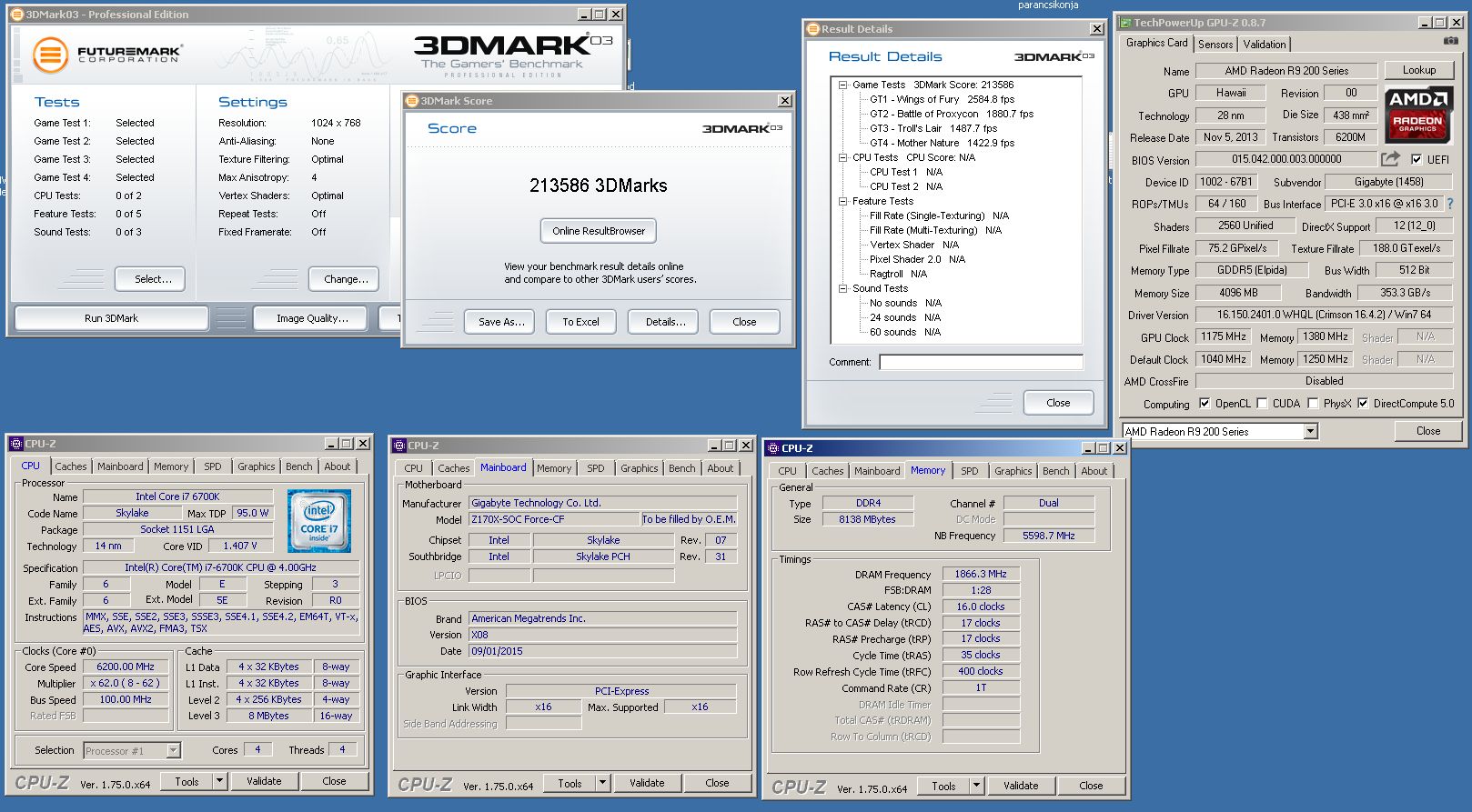Viewport: 1472px width, 812px height.
Task: Open About tab in Memory CPU-Z window
Action: pos(1094,471)
